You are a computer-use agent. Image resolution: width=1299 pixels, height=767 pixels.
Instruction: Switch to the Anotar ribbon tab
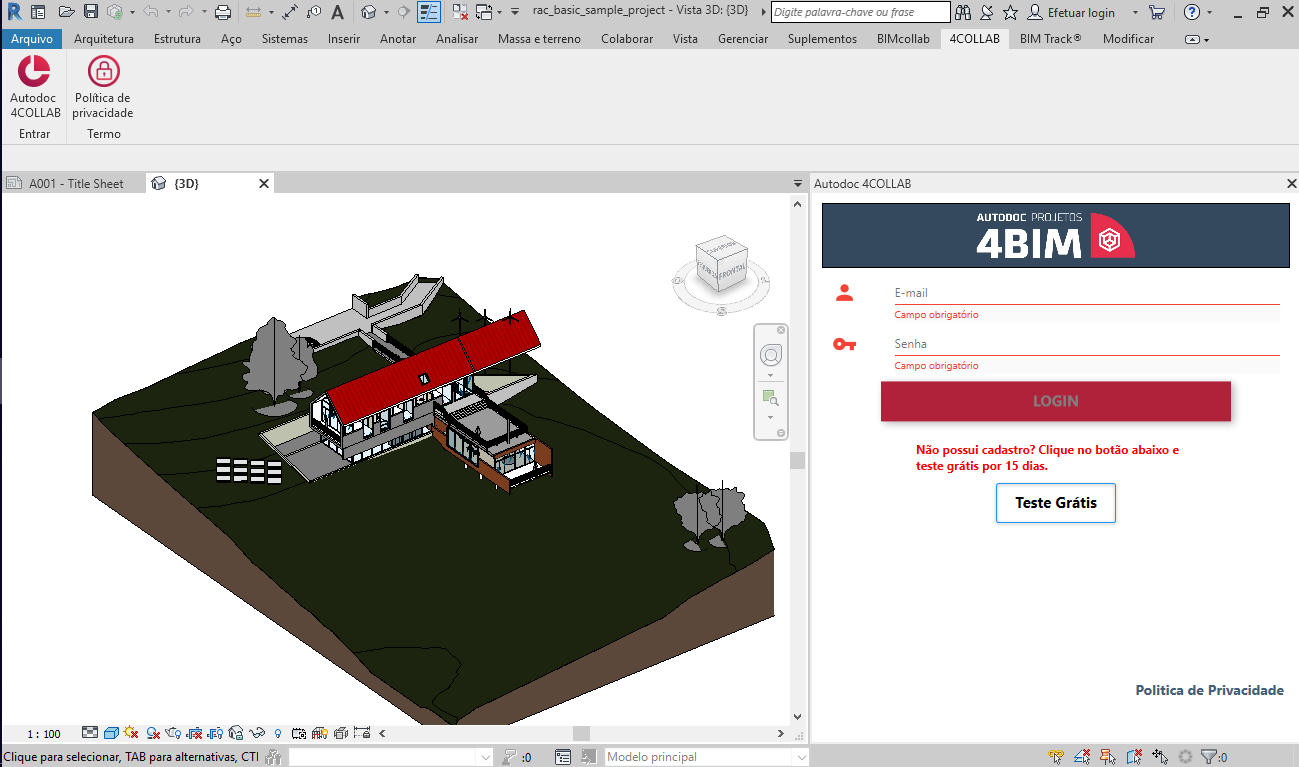pos(398,39)
